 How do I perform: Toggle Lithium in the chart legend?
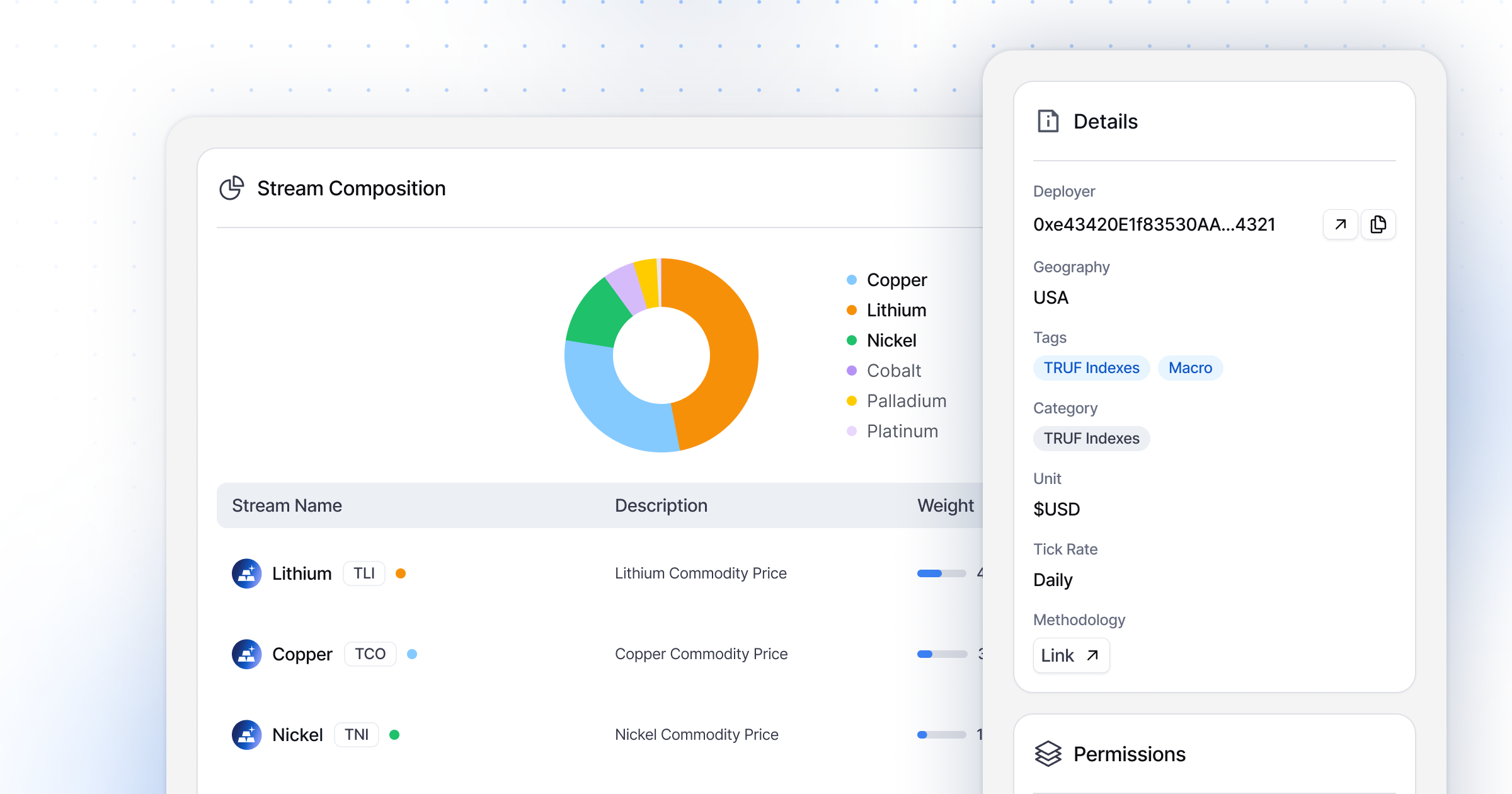pos(886,310)
